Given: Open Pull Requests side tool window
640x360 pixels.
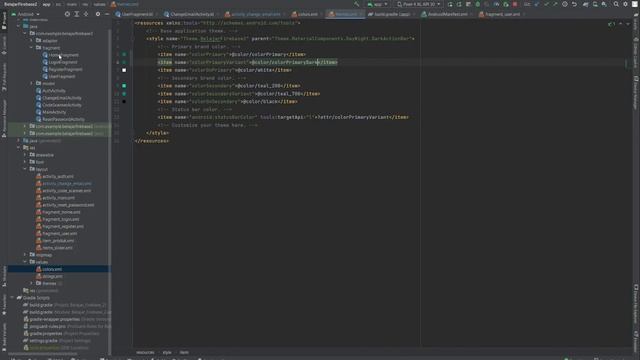Looking at the screenshot, I should coord(4,77).
